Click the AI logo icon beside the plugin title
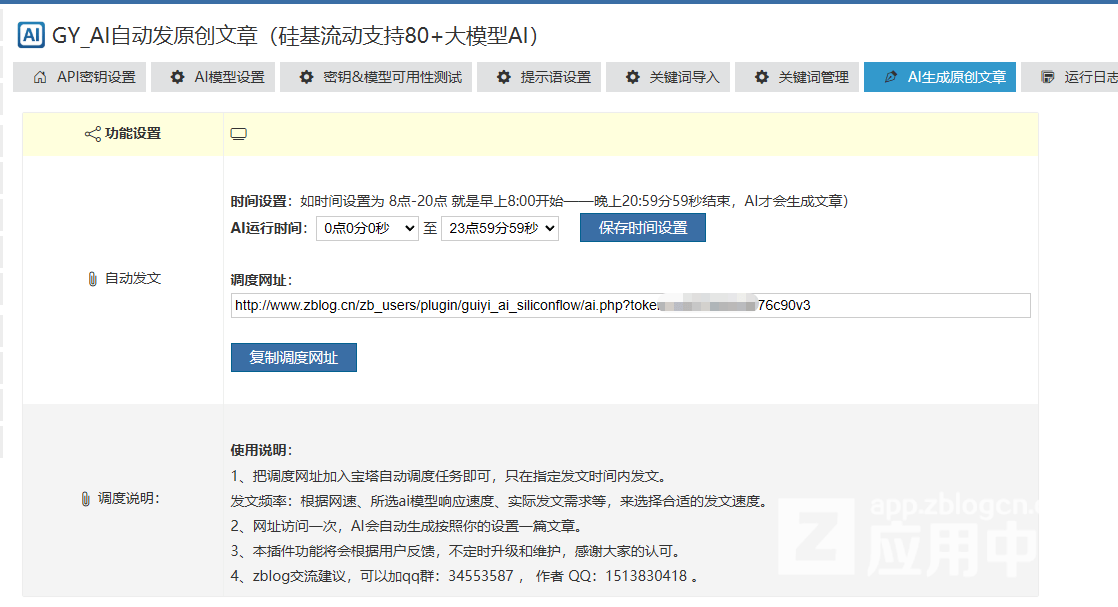This screenshot has height=607, width=1118. (31, 36)
